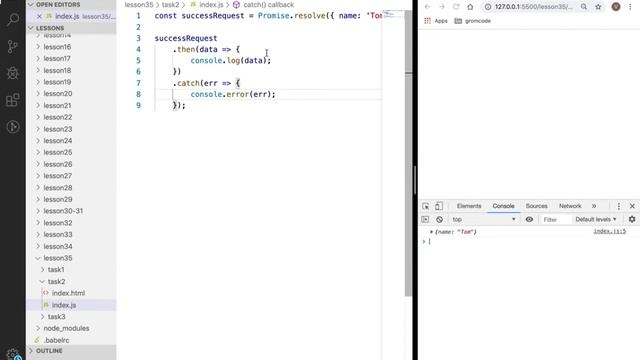This screenshot has width=640, height=360.
Task: Click the browser Forward arrow
Action: point(441,7)
